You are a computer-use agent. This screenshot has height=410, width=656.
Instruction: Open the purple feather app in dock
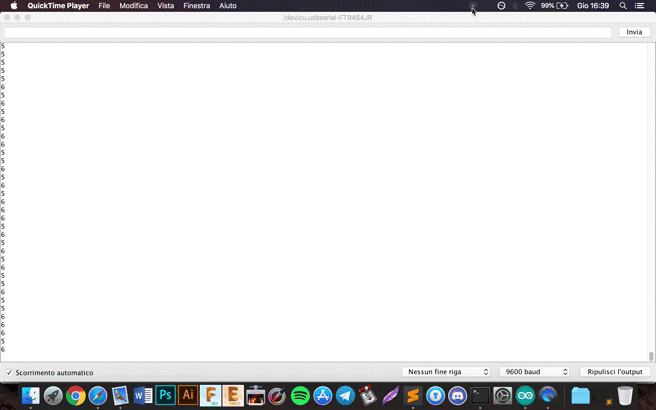pos(390,395)
